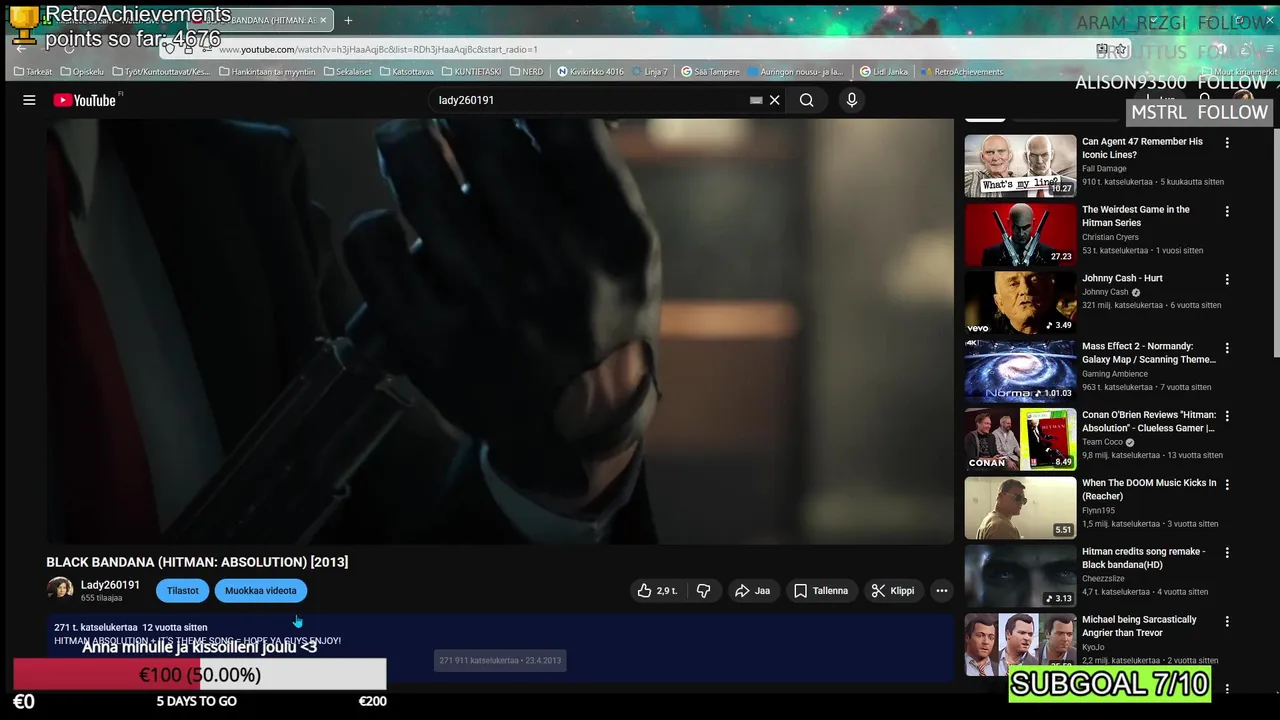1280x720 pixels.
Task: Open more actions below the video
Action: pos(941,591)
